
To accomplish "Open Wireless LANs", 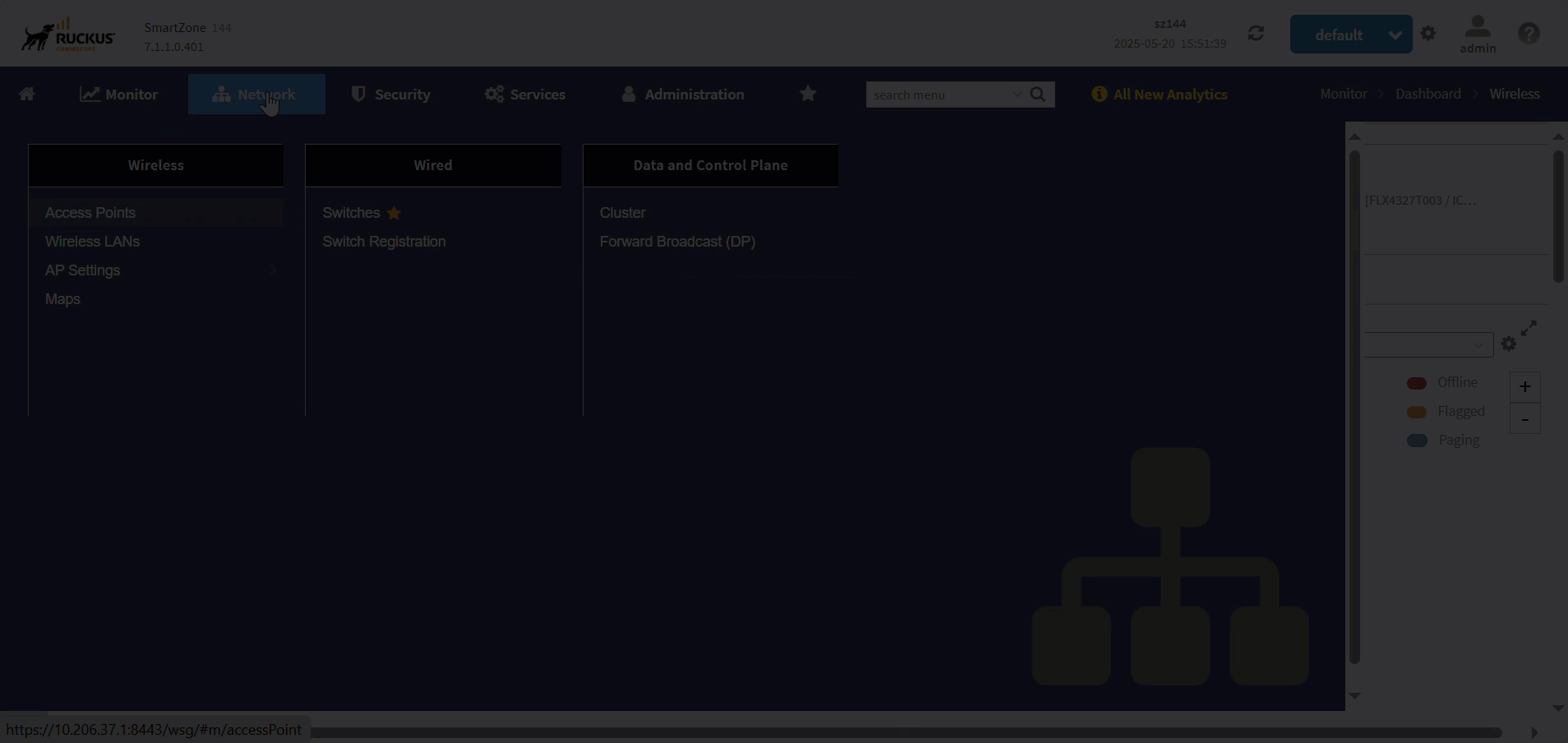I will pyautogui.click(x=92, y=242).
